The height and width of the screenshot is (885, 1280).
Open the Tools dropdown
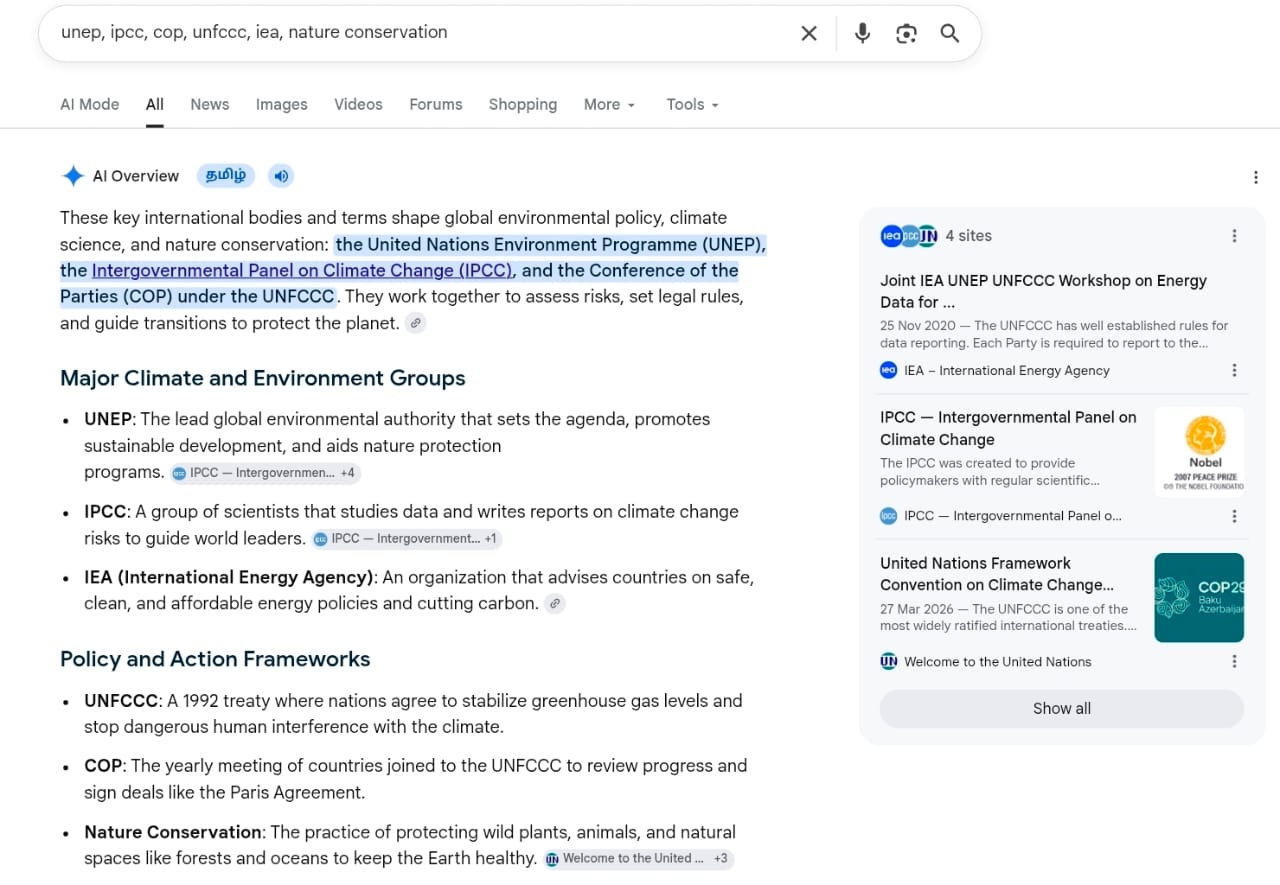[x=692, y=104]
